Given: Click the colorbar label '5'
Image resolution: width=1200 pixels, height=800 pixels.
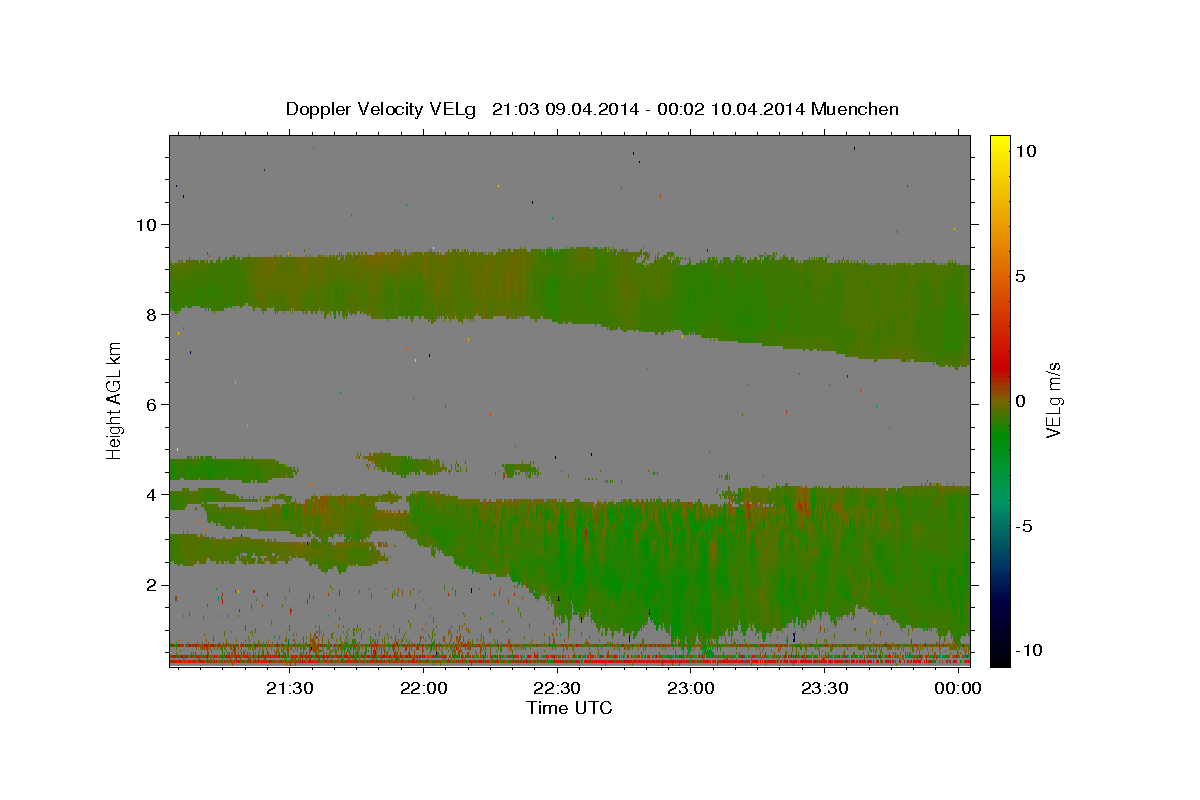Looking at the screenshot, I should point(1020,275).
